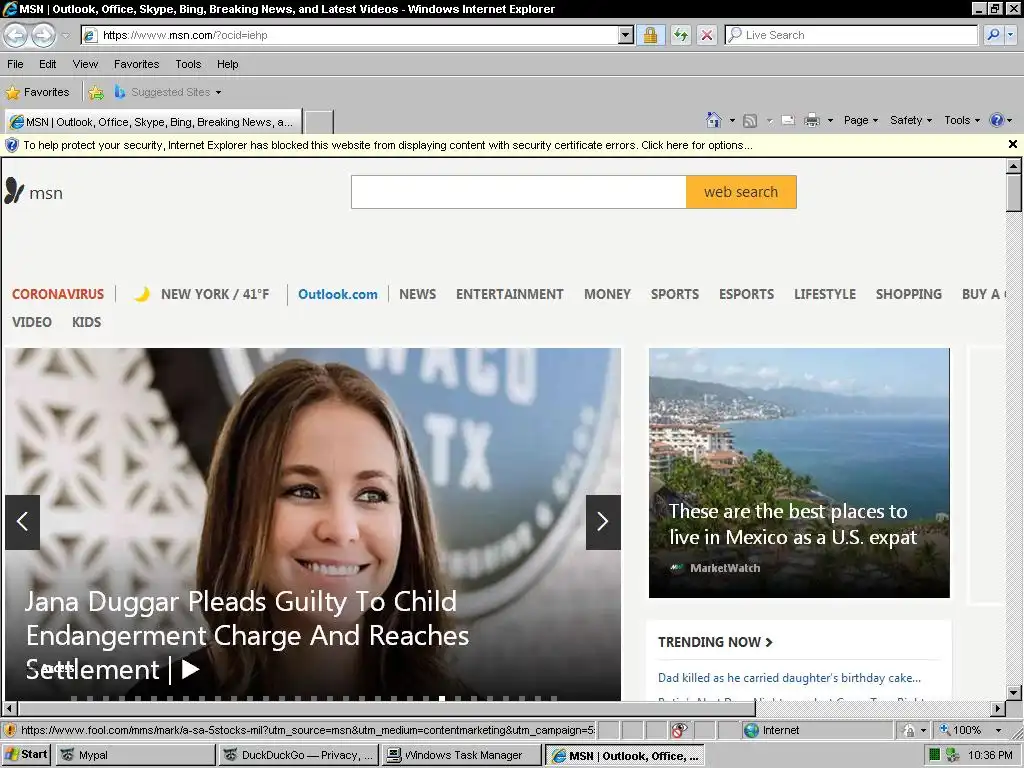Open the SPORTS nav link

click(x=675, y=294)
